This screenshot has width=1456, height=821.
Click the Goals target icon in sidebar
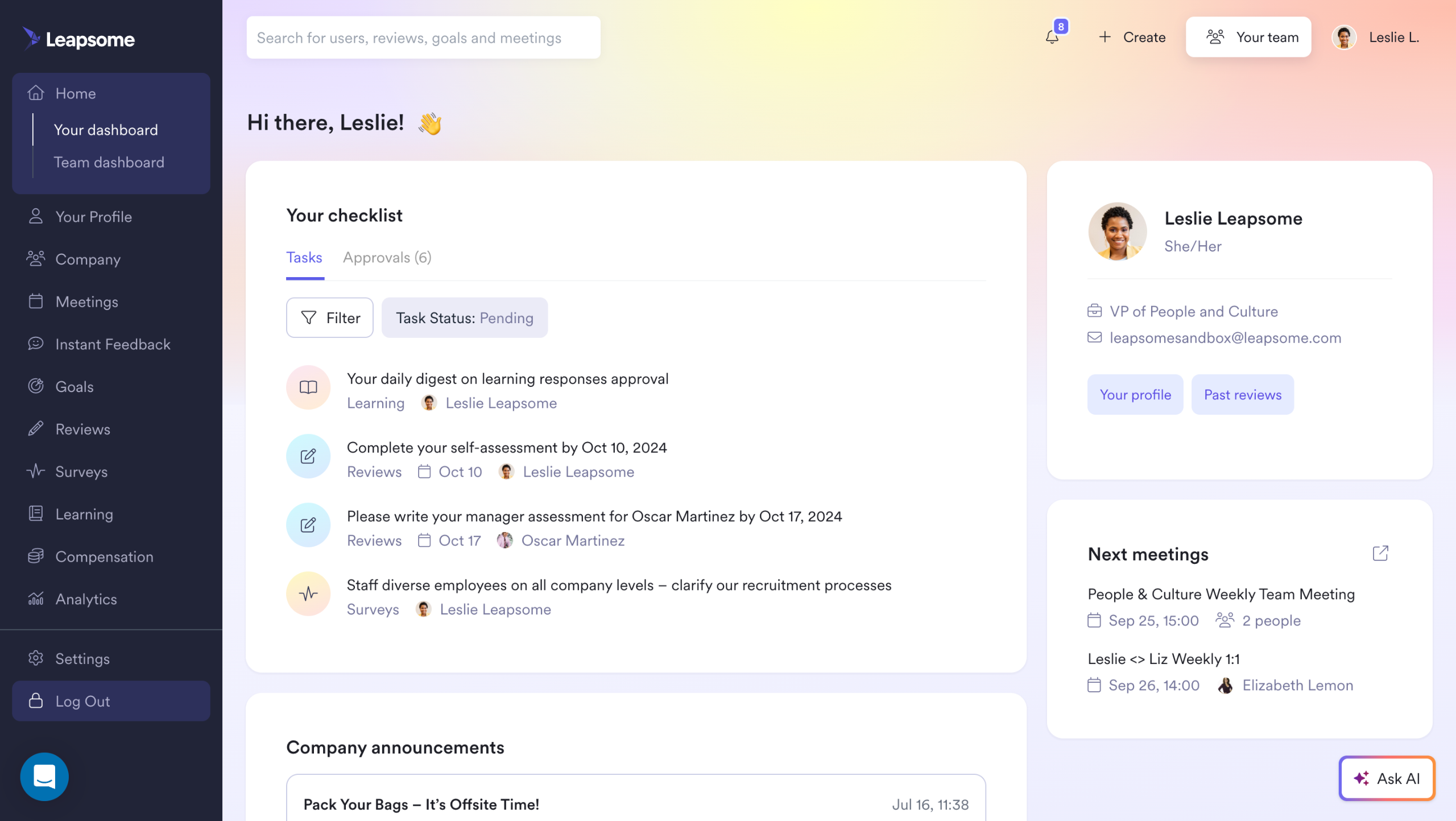tap(36, 386)
